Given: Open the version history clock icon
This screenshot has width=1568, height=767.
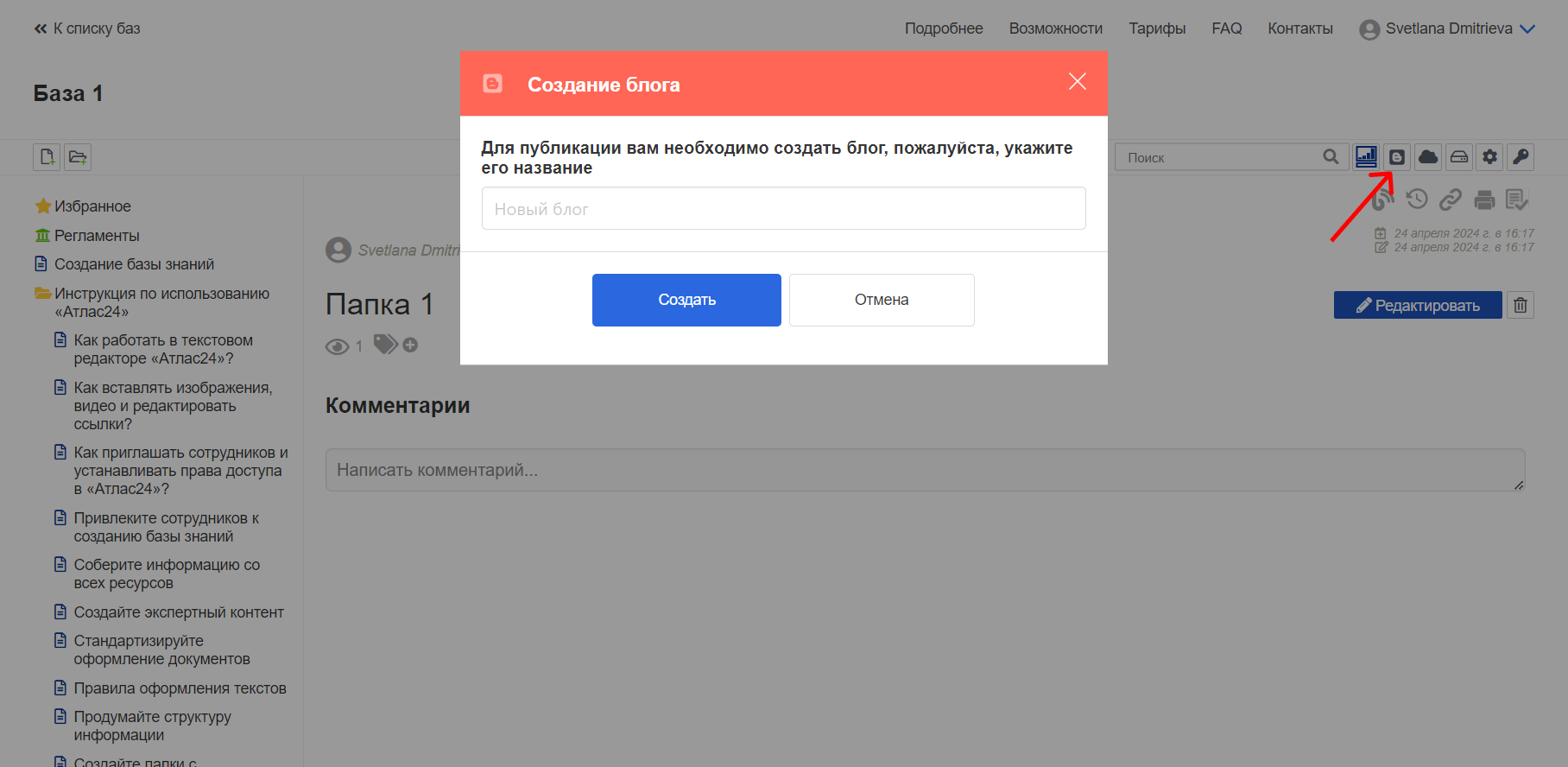Looking at the screenshot, I should pyautogui.click(x=1417, y=200).
